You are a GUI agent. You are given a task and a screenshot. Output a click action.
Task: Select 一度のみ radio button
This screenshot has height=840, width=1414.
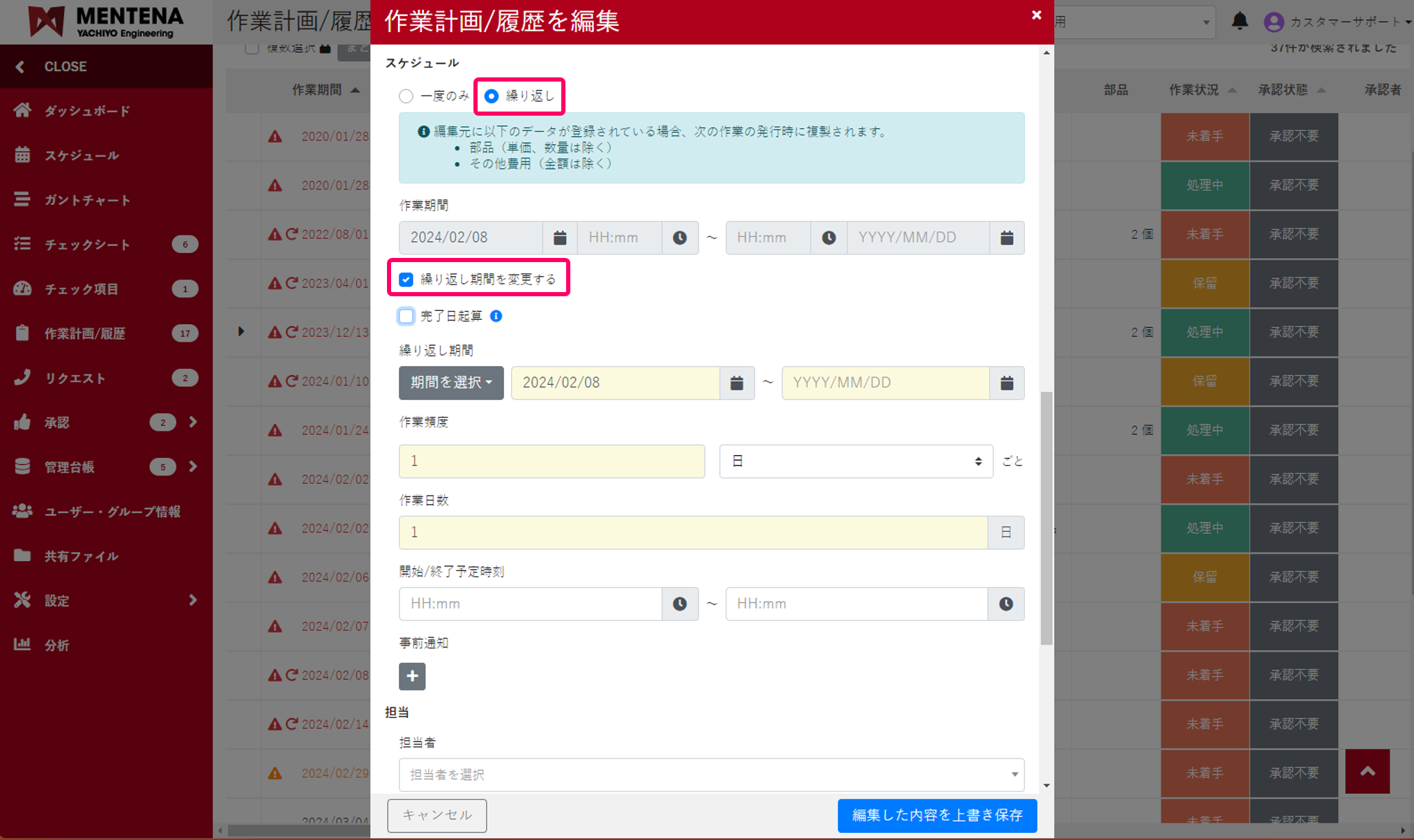[x=406, y=96]
